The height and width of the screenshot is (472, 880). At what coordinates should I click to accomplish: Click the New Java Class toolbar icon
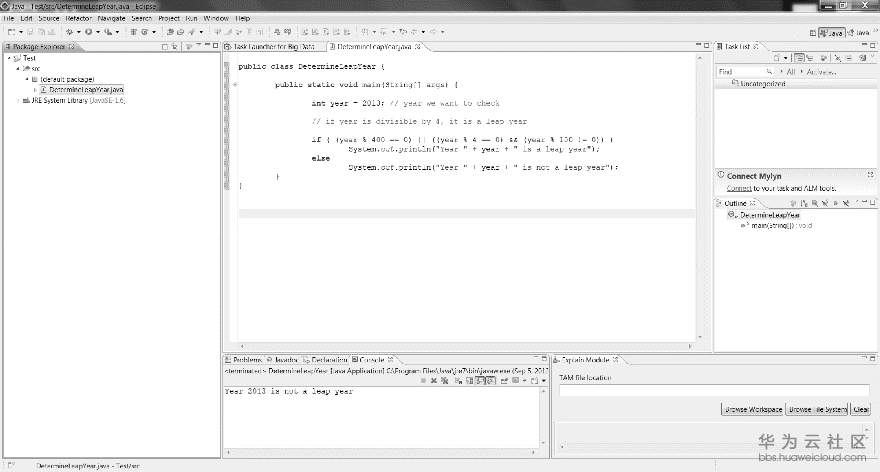[x=144, y=32]
